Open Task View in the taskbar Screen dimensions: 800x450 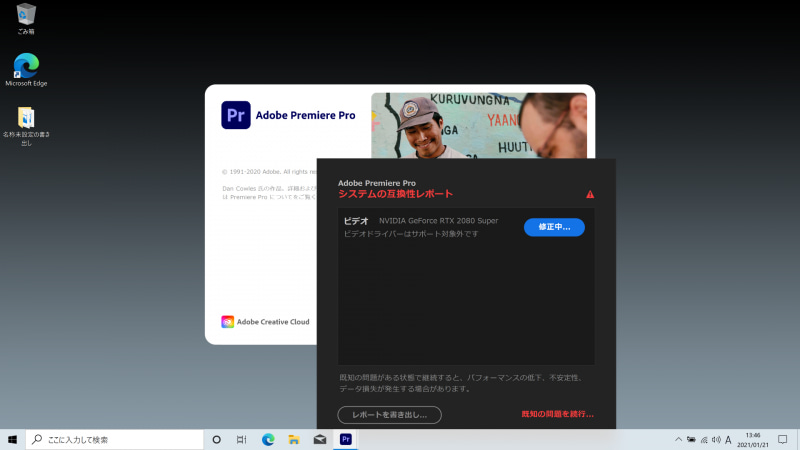(242, 439)
